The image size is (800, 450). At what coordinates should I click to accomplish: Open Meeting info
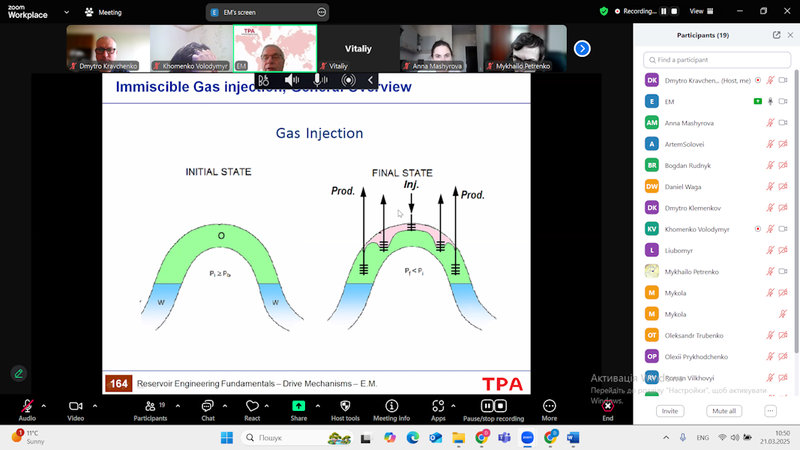tap(391, 410)
